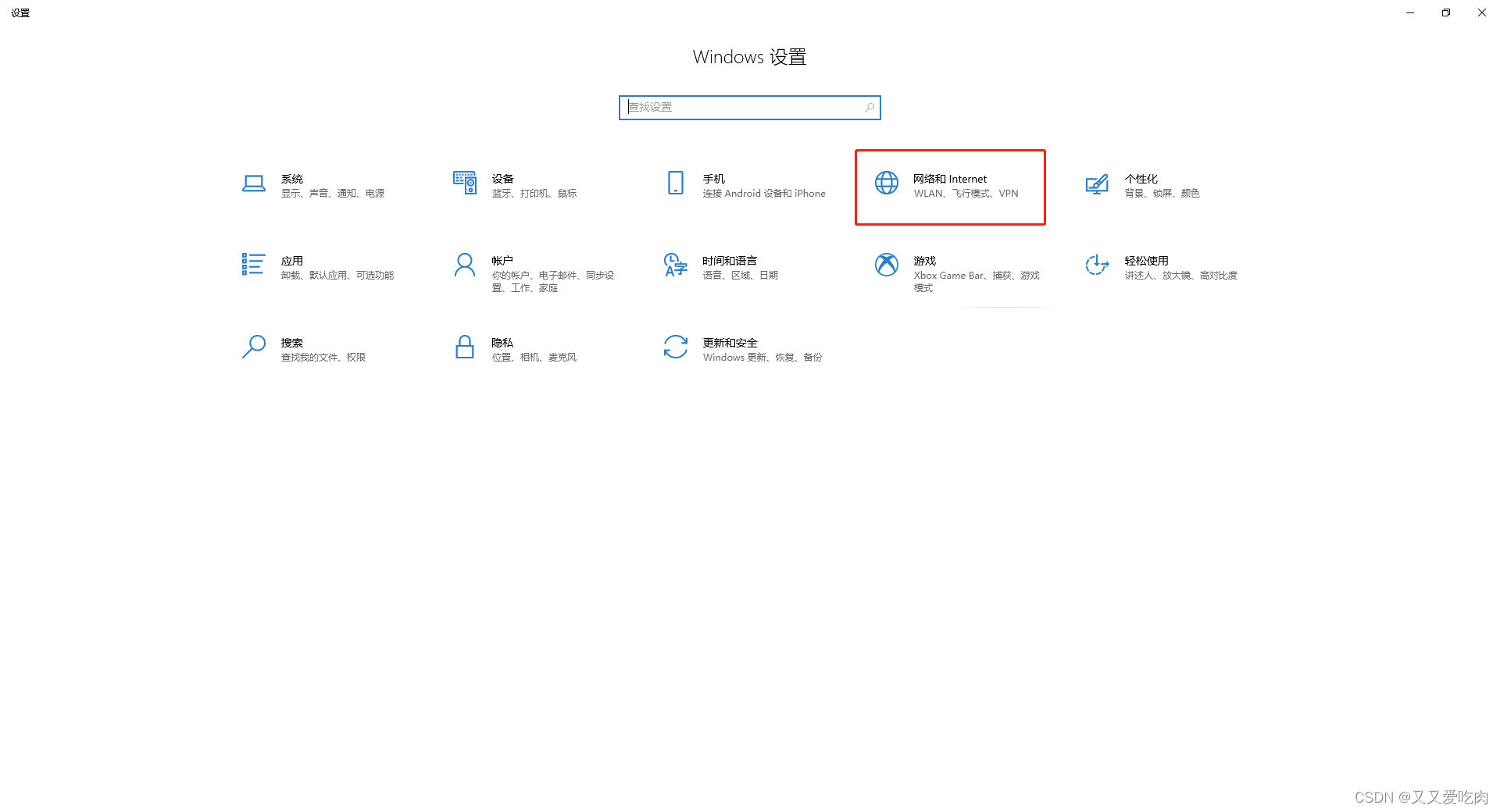This screenshot has height=812, width=1500.
Task: Go to 个性化 settings title
Action: click(1141, 179)
